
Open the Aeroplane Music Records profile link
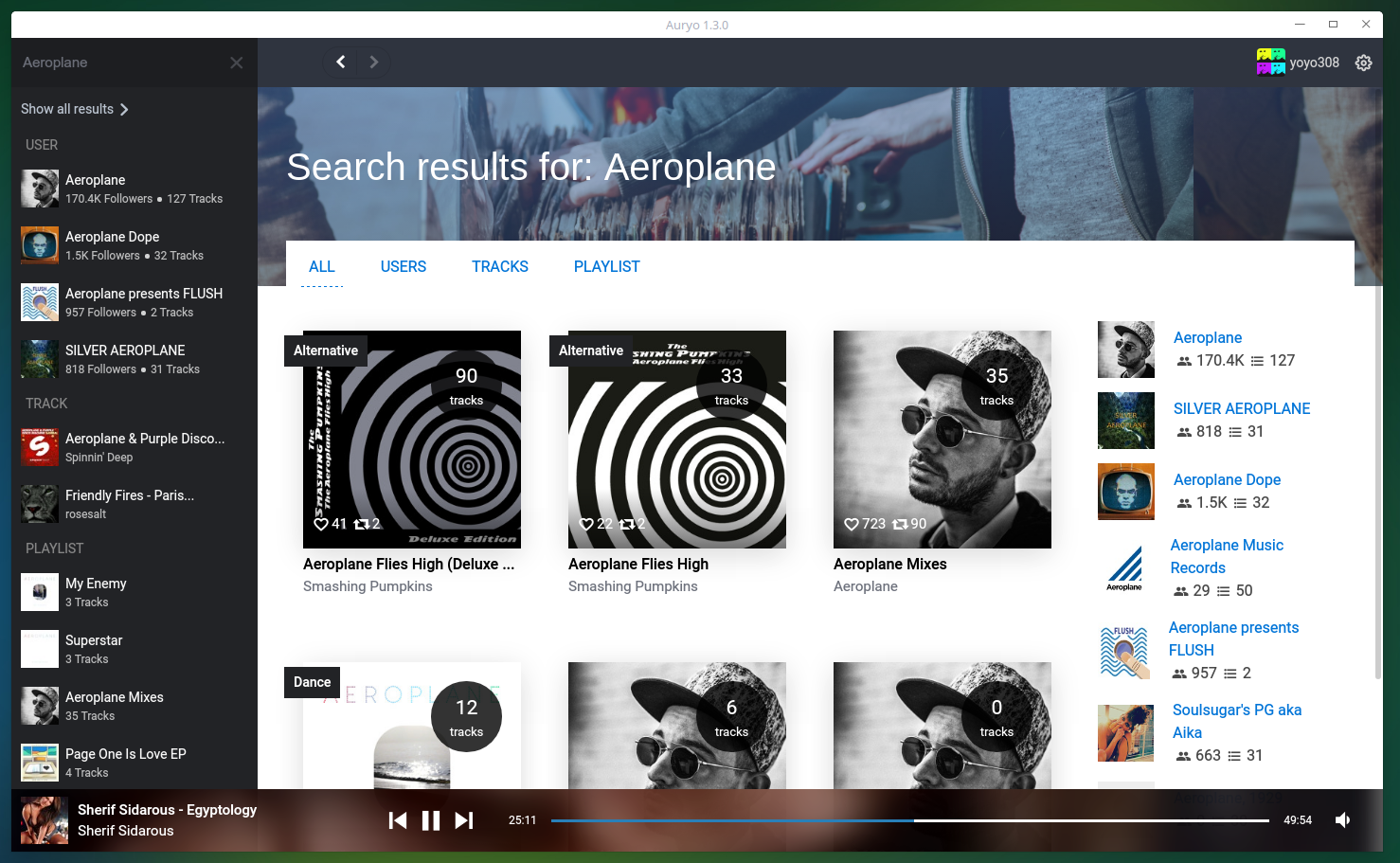1226,556
